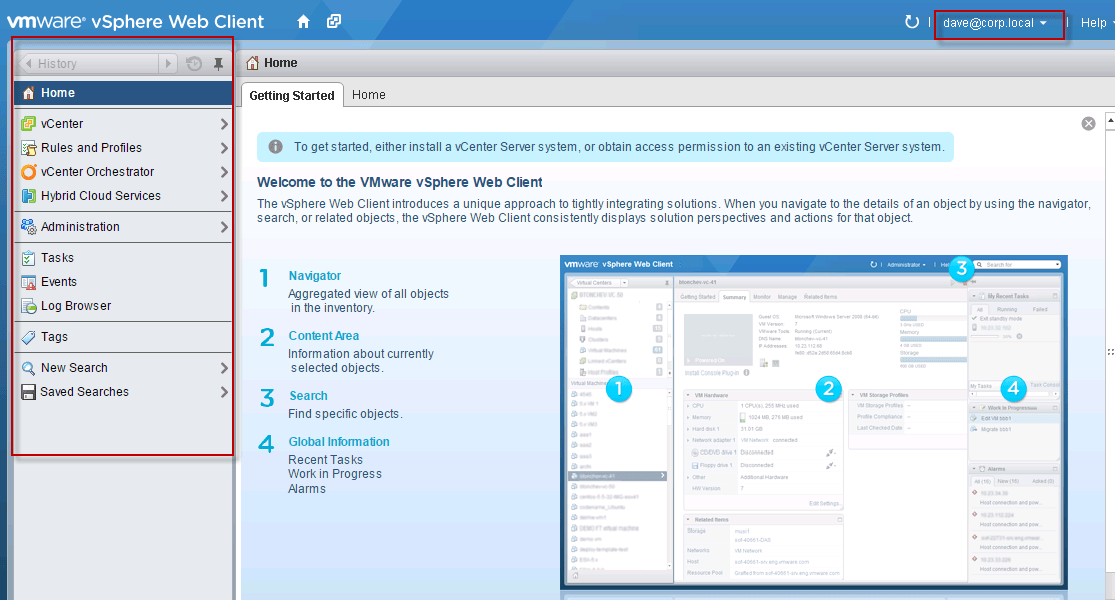The height and width of the screenshot is (600, 1115).
Task: Click the Saved Searches disk icon
Action: 29,392
